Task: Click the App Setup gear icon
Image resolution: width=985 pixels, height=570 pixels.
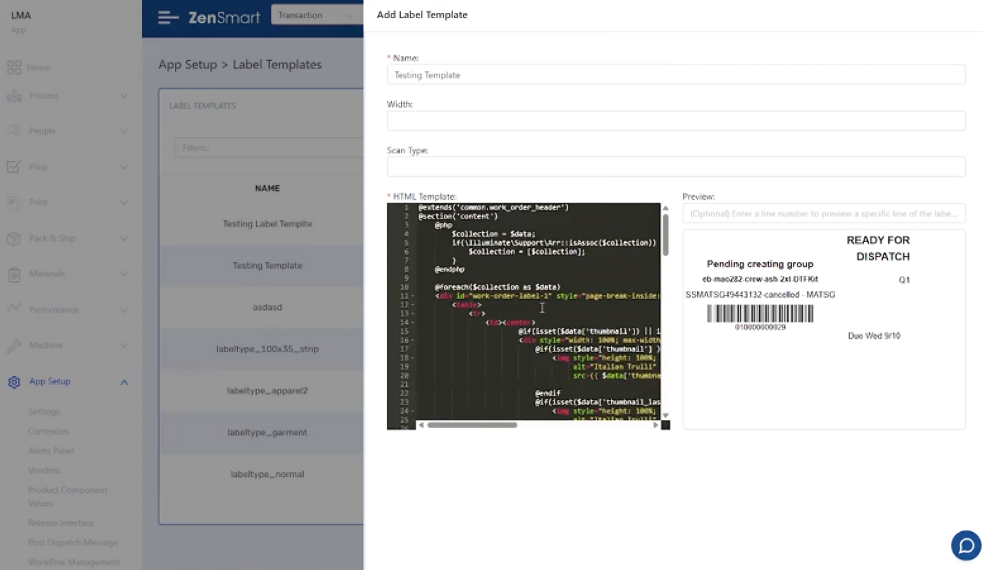Action: pyautogui.click(x=14, y=381)
